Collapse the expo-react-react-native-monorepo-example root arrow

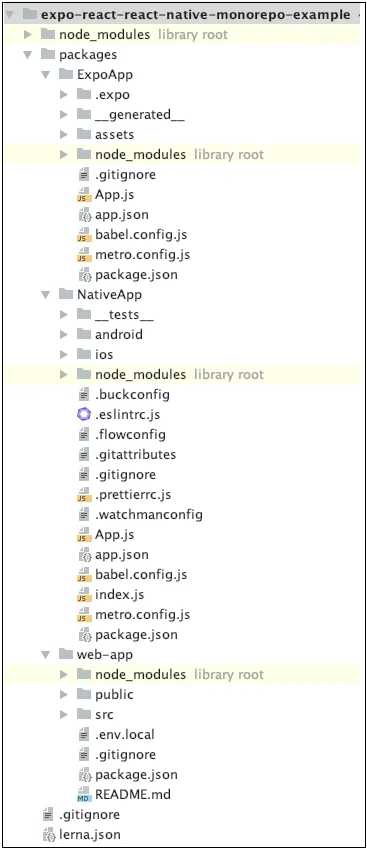coord(11,15)
